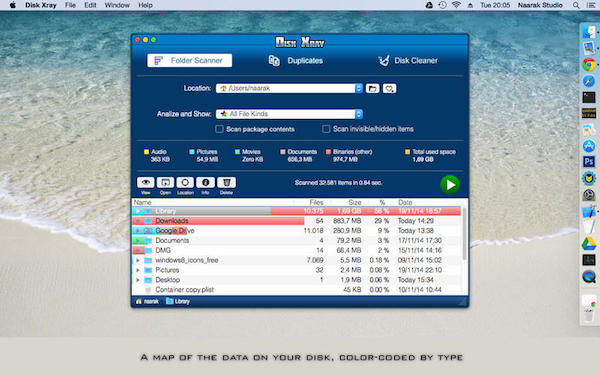
Task: Expand the Pictures folder row
Action: pyautogui.click(x=138, y=270)
